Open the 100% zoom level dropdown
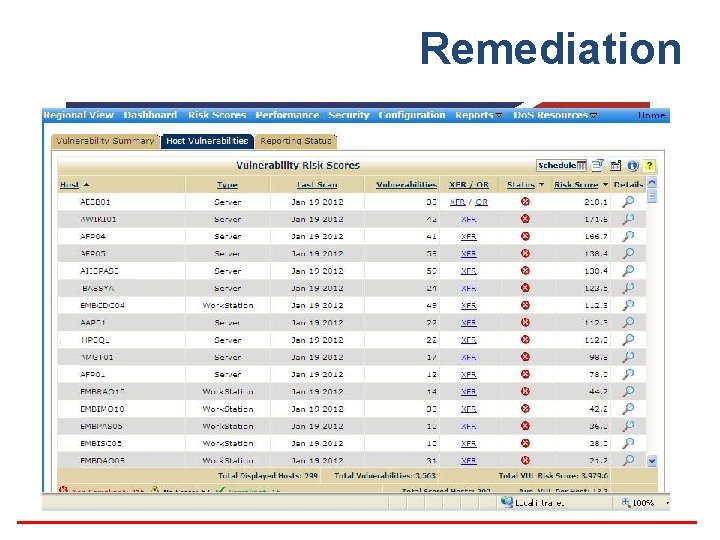The image size is (720, 540). [x=668, y=503]
